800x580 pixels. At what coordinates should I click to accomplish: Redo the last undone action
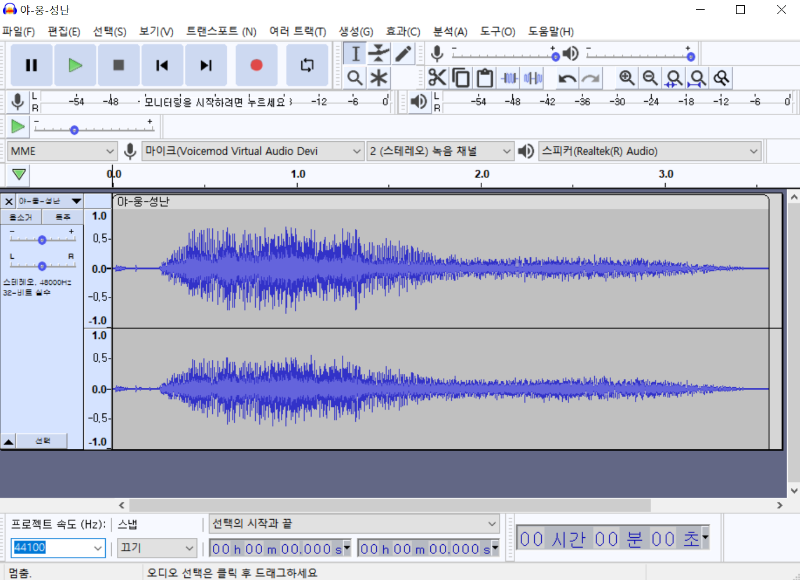pos(591,78)
